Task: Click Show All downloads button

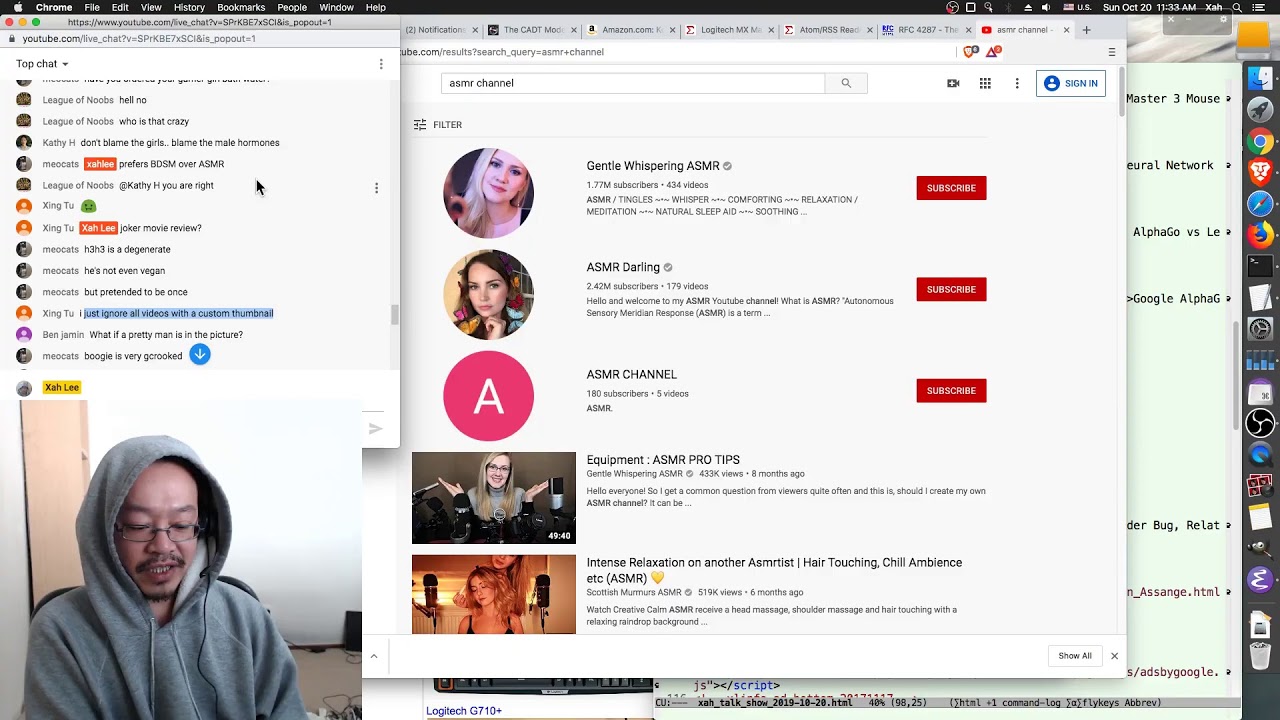Action: (x=1075, y=656)
